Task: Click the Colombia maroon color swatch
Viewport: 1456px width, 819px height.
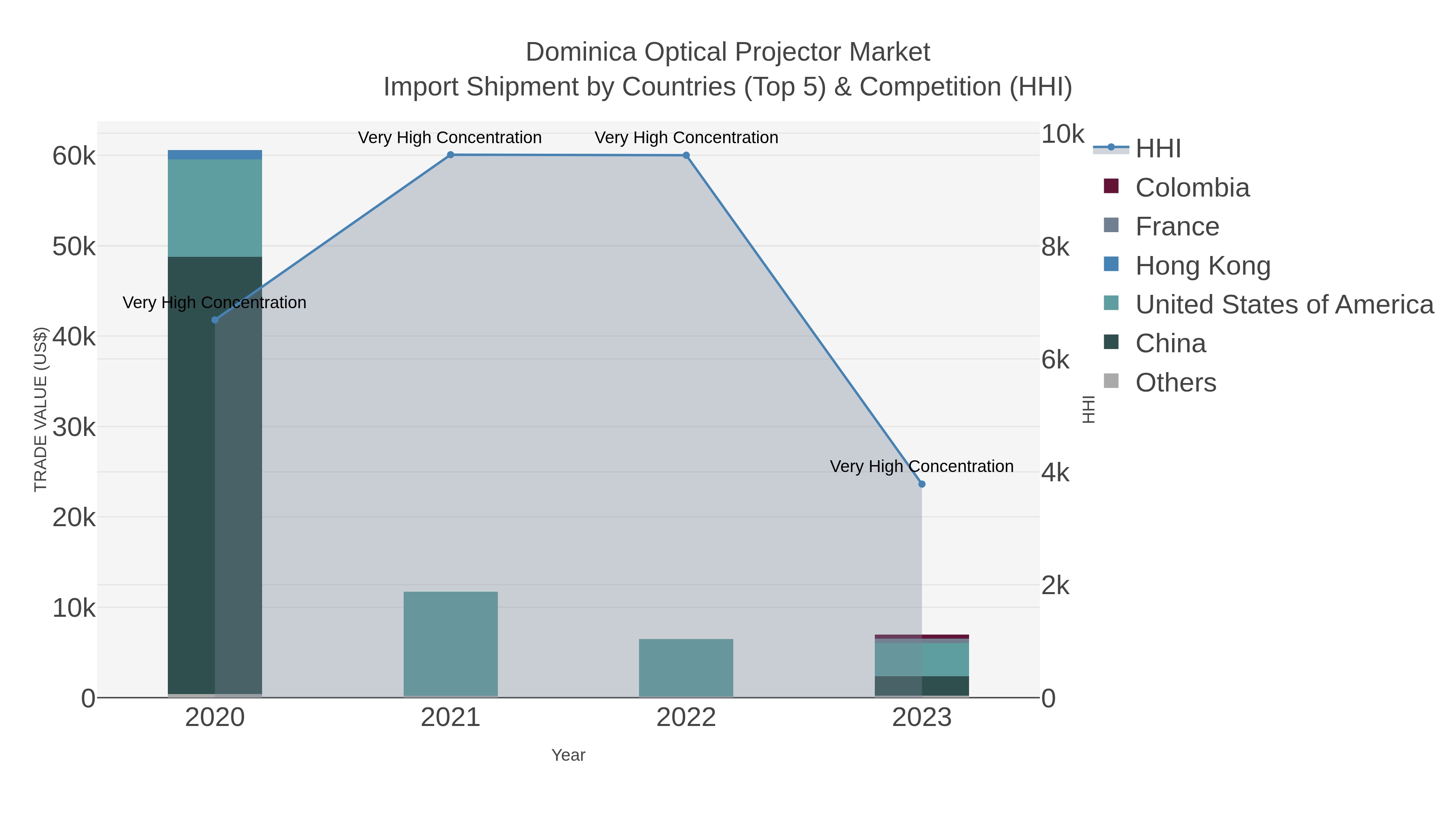Action: [x=1111, y=186]
